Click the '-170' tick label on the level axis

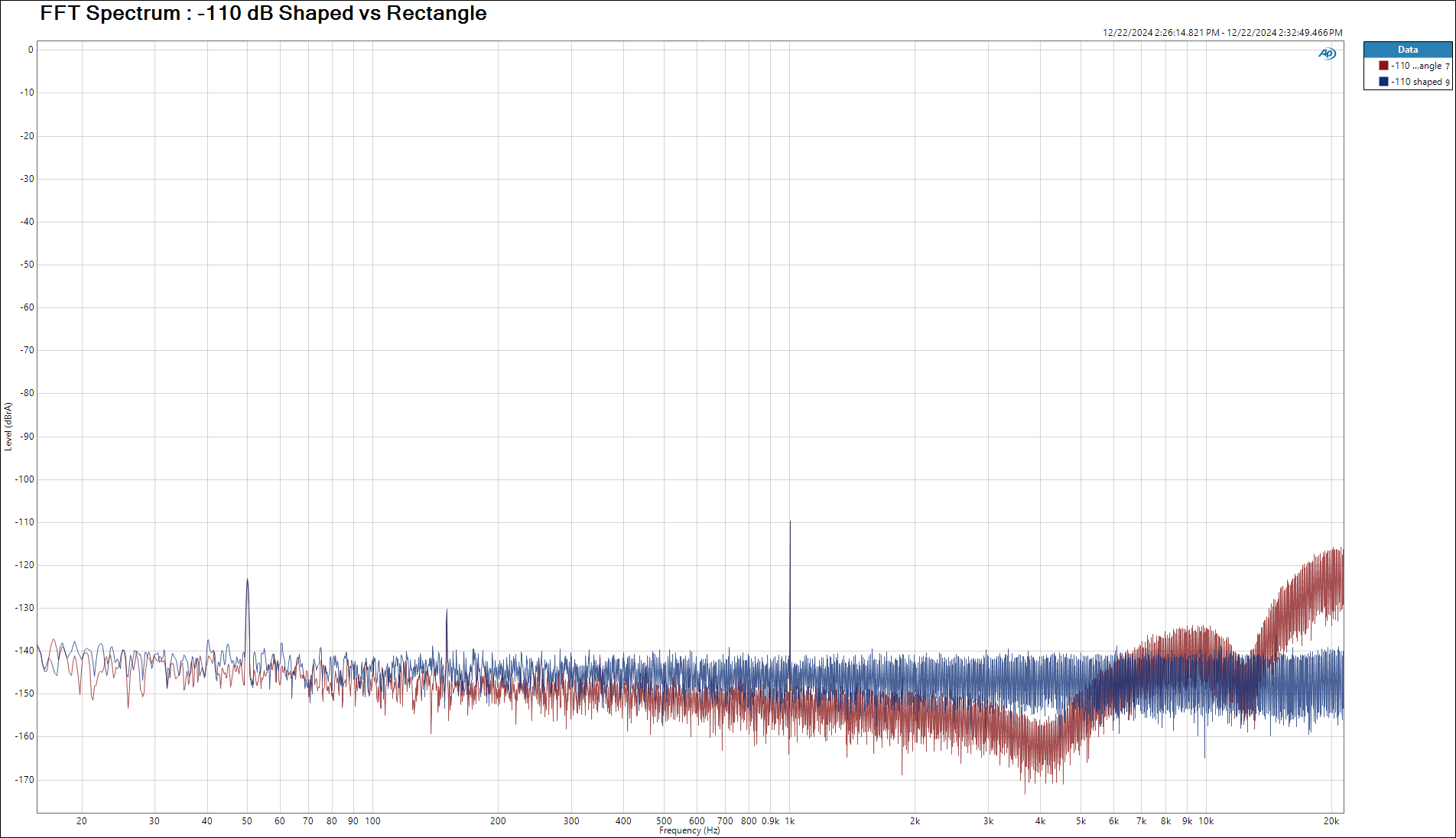click(25, 780)
